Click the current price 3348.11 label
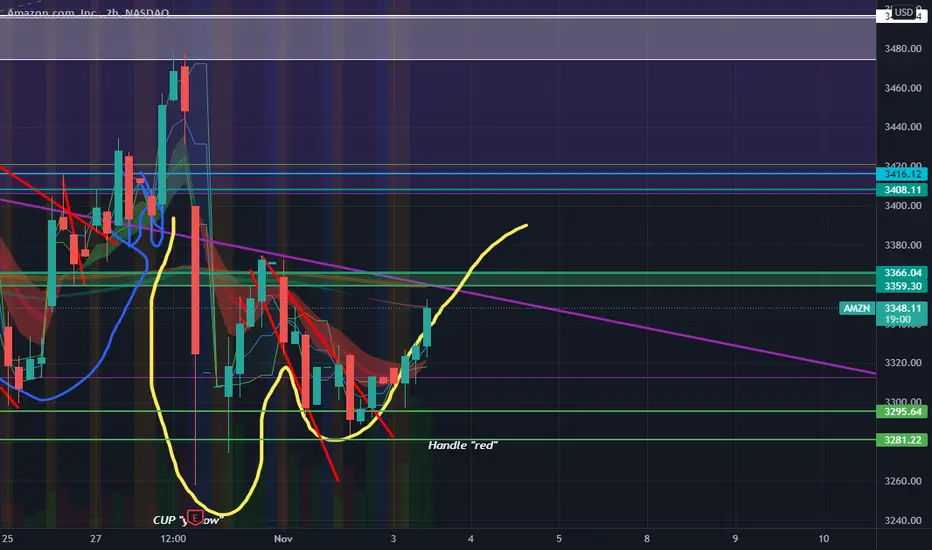 [x=902, y=308]
